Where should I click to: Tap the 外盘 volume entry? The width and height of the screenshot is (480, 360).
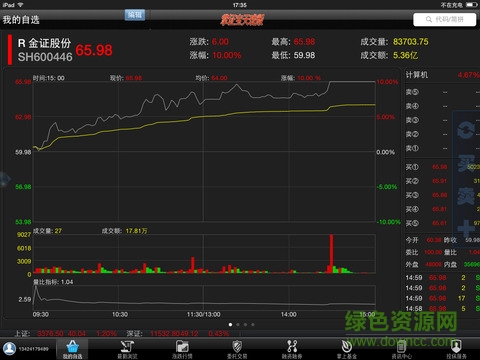(424, 264)
